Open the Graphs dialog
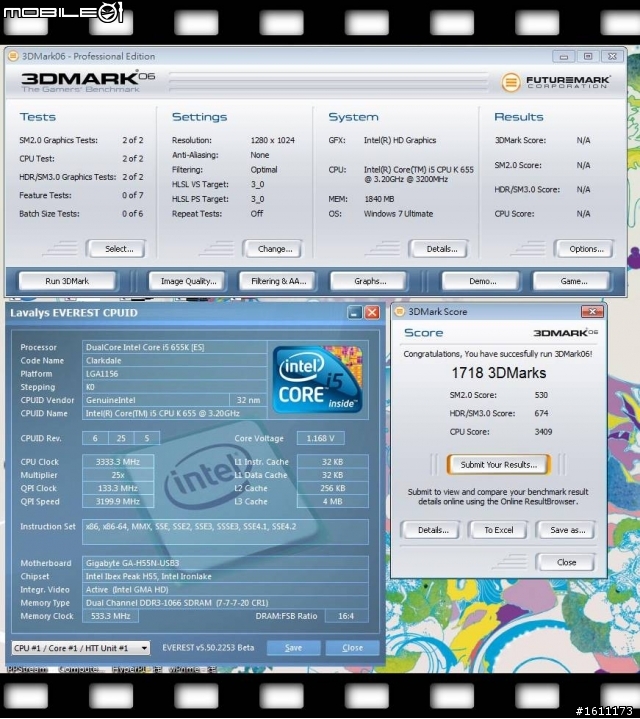Screen dimensions: 640x719 pyautogui.click(x=370, y=281)
